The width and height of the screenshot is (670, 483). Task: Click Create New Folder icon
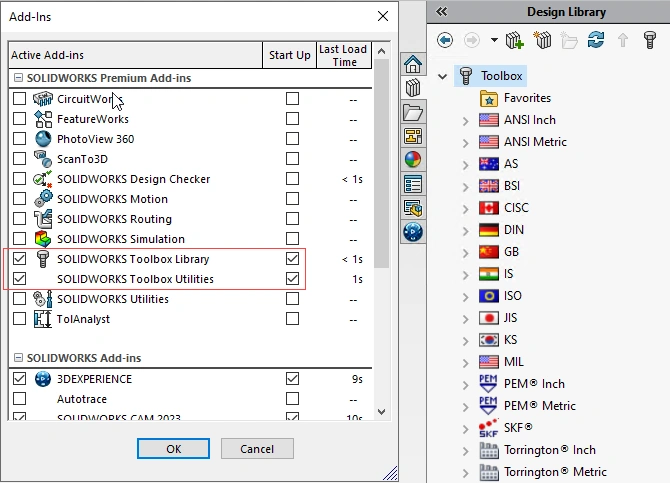click(569, 41)
